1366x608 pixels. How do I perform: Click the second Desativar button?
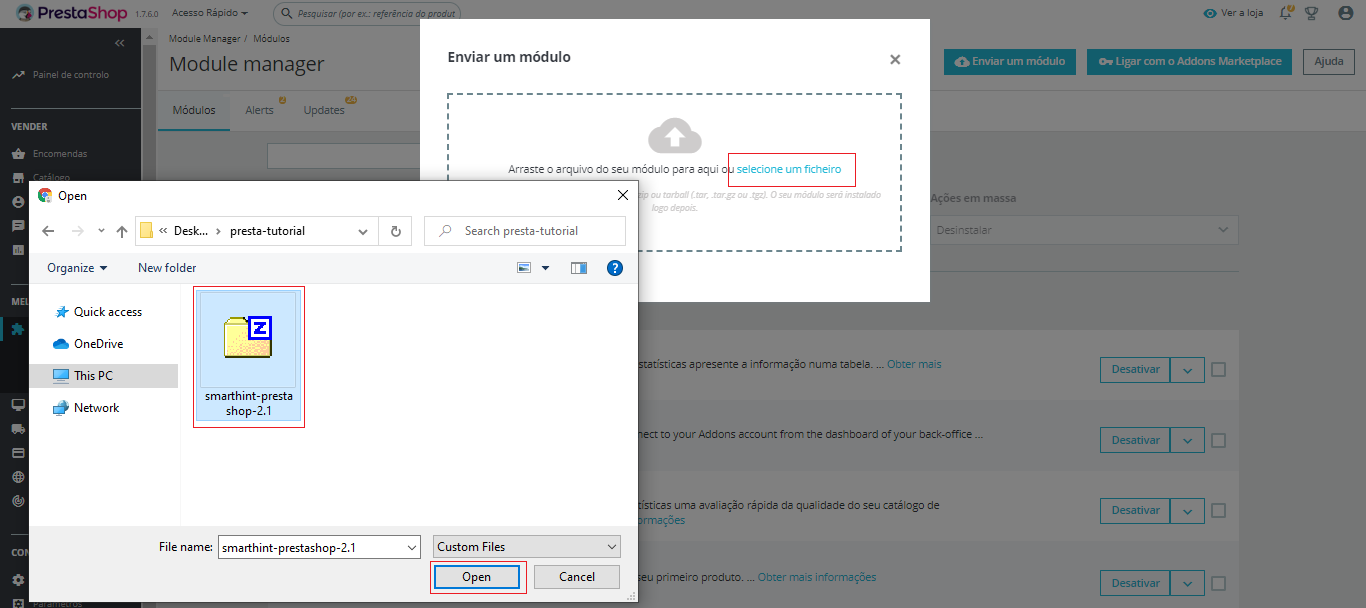[1135, 440]
